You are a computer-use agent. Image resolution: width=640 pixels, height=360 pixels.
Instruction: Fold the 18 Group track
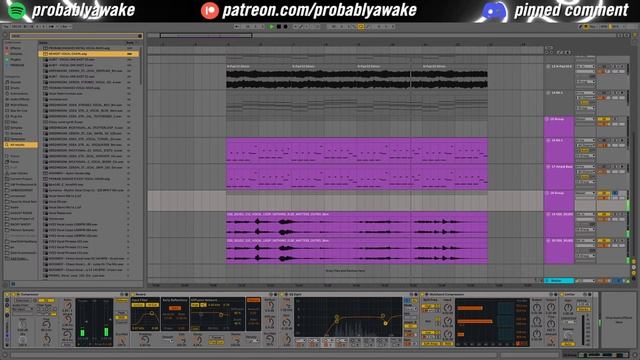pos(547,193)
